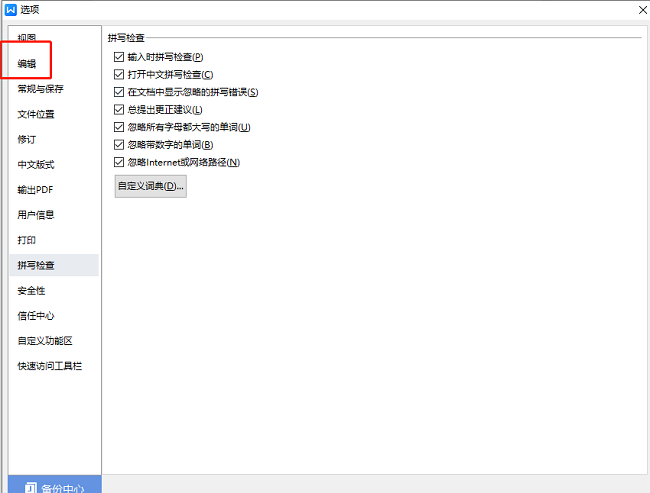
Task: Open the 中文版式 category
Action: click(36, 165)
